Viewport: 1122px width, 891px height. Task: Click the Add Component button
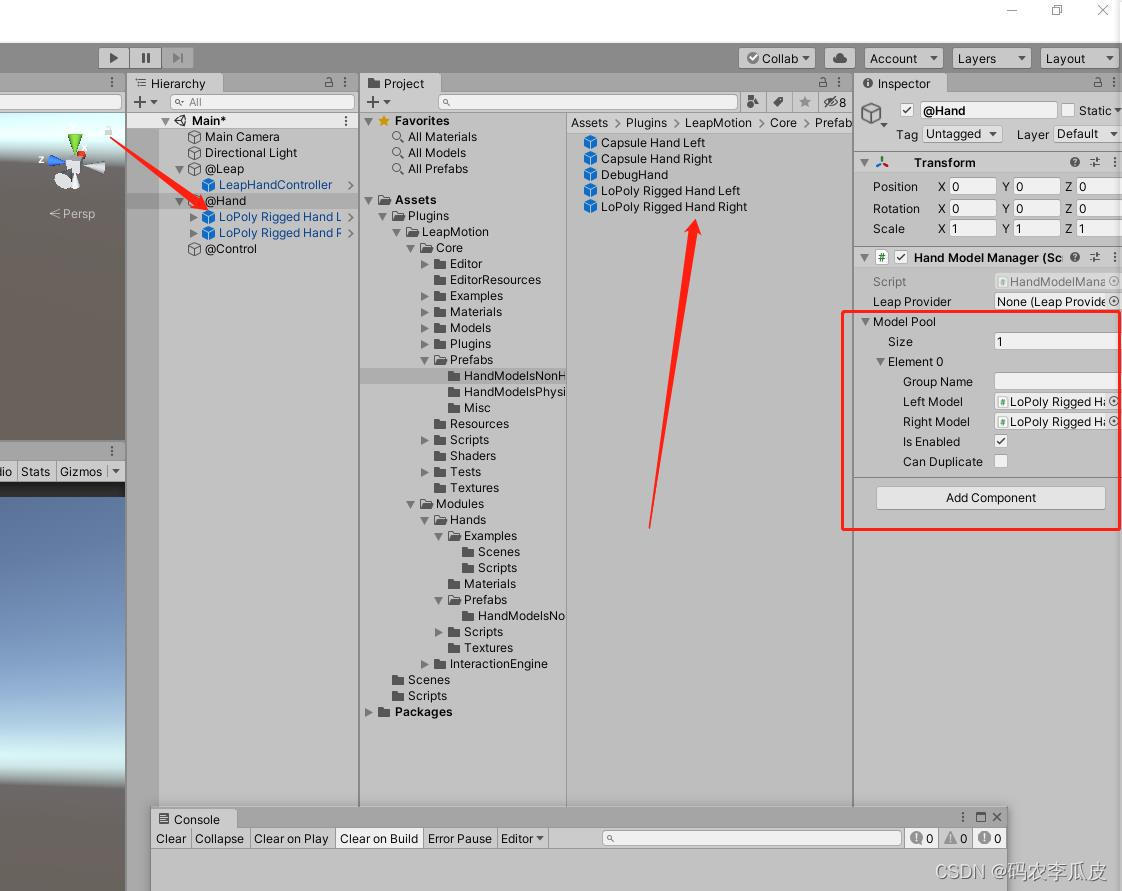990,498
